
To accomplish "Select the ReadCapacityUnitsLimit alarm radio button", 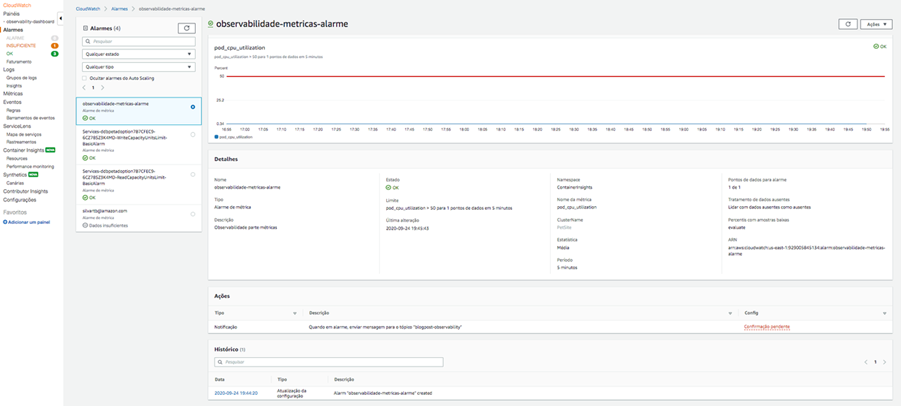I will [x=192, y=174].
